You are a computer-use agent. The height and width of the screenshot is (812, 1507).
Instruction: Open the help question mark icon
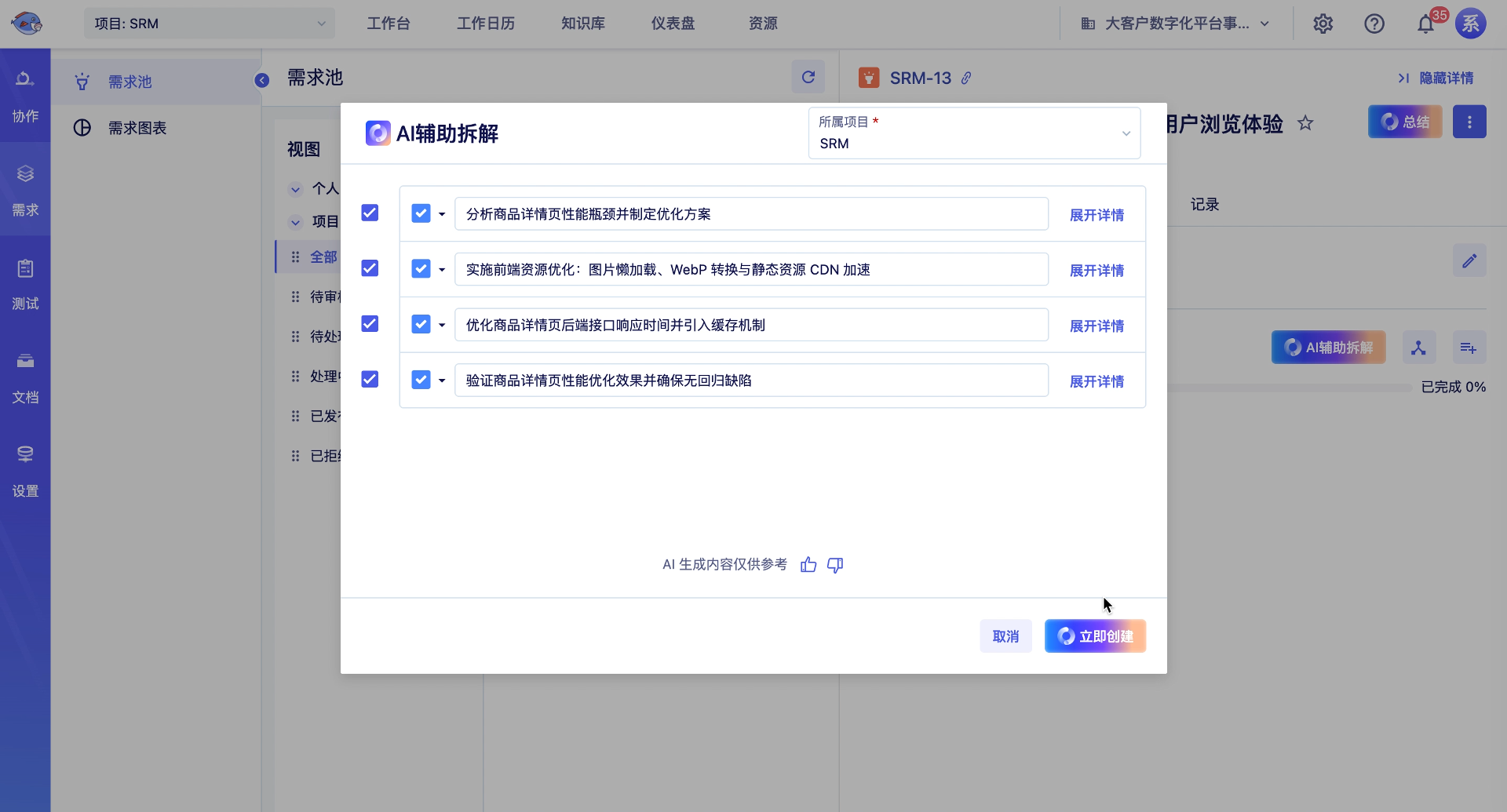[1374, 24]
